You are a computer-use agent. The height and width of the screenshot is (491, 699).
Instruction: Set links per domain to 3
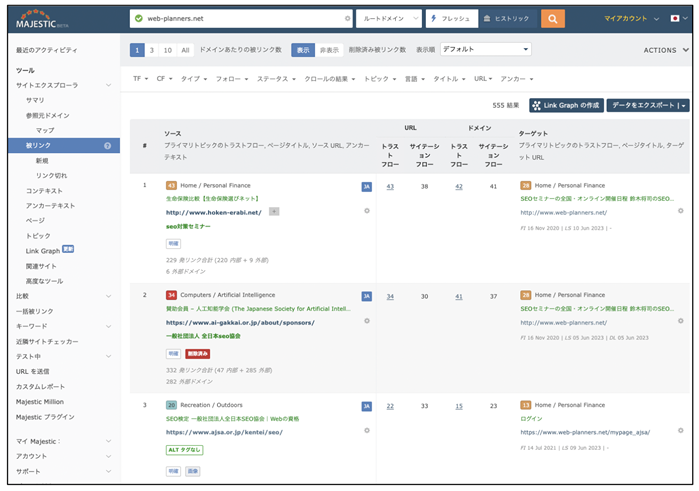click(152, 50)
